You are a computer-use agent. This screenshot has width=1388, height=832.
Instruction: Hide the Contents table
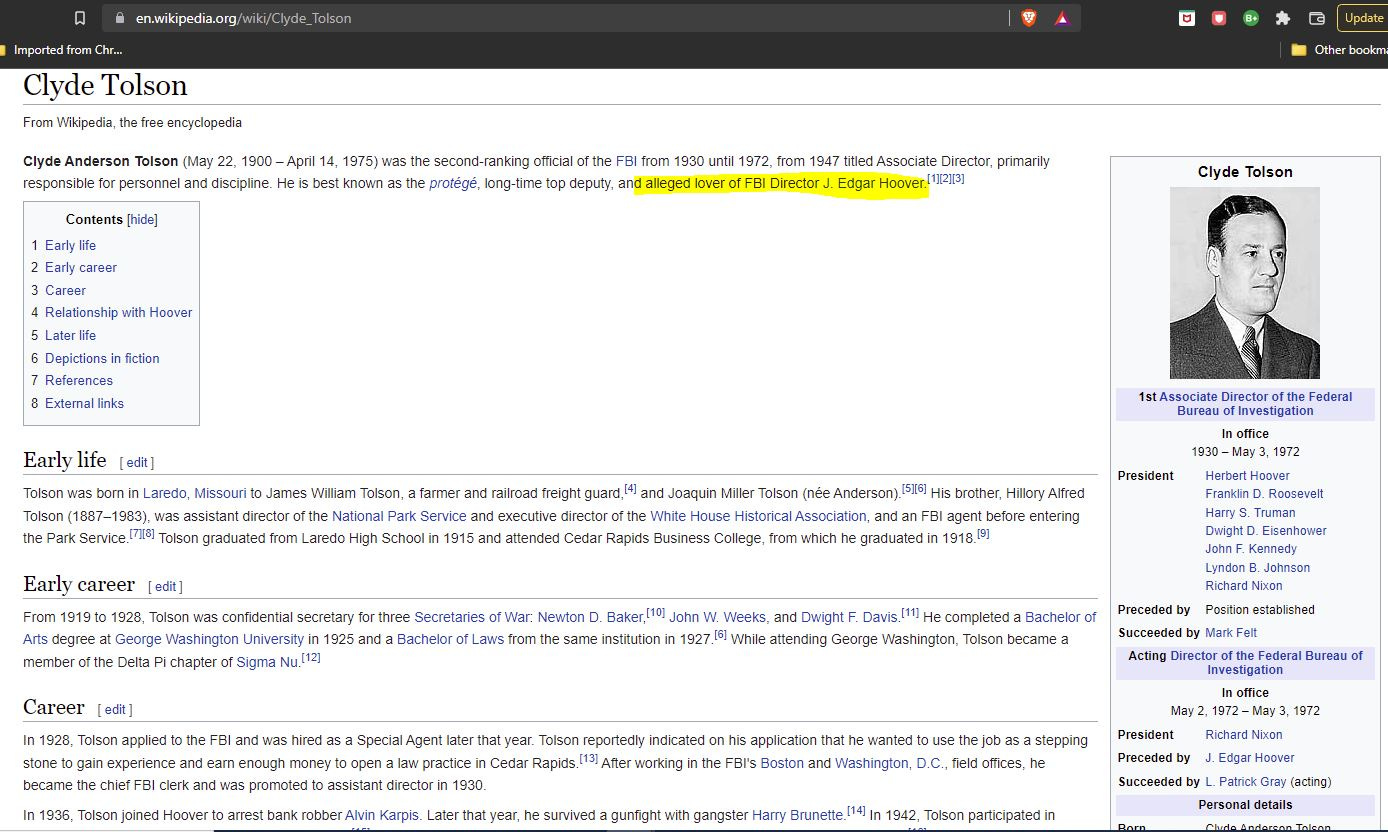click(x=143, y=220)
